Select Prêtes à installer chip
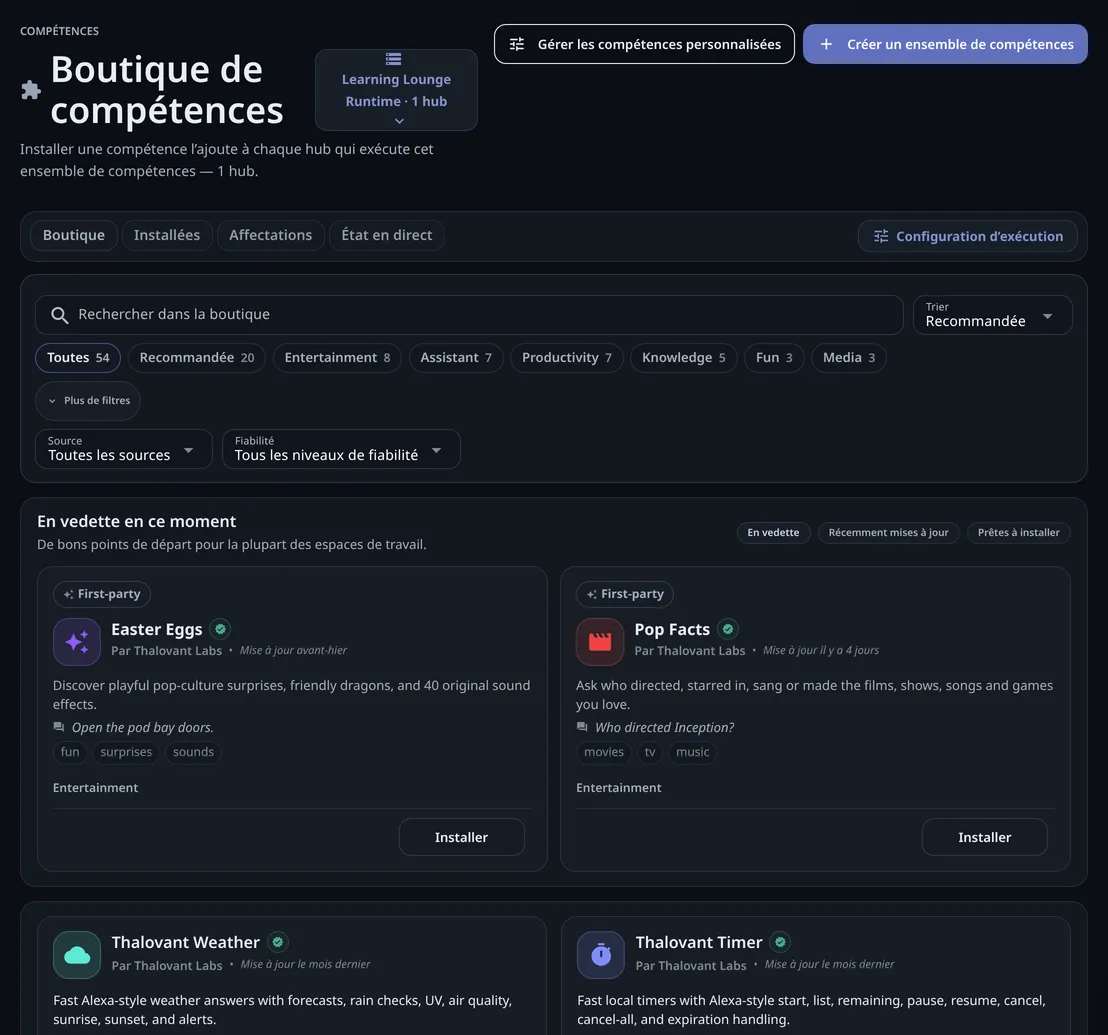The width and height of the screenshot is (1108, 1035). pos(1018,533)
